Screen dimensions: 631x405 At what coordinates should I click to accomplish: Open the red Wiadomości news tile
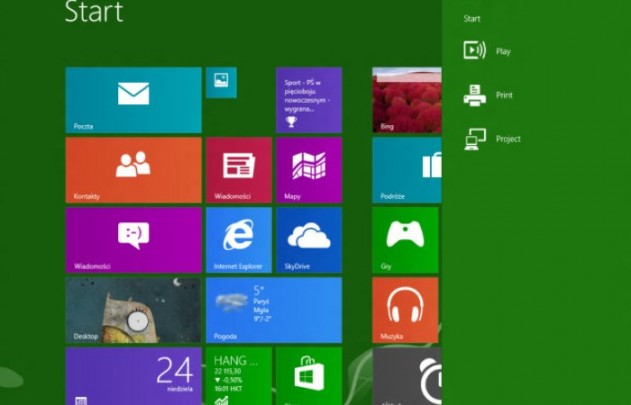click(238, 170)
